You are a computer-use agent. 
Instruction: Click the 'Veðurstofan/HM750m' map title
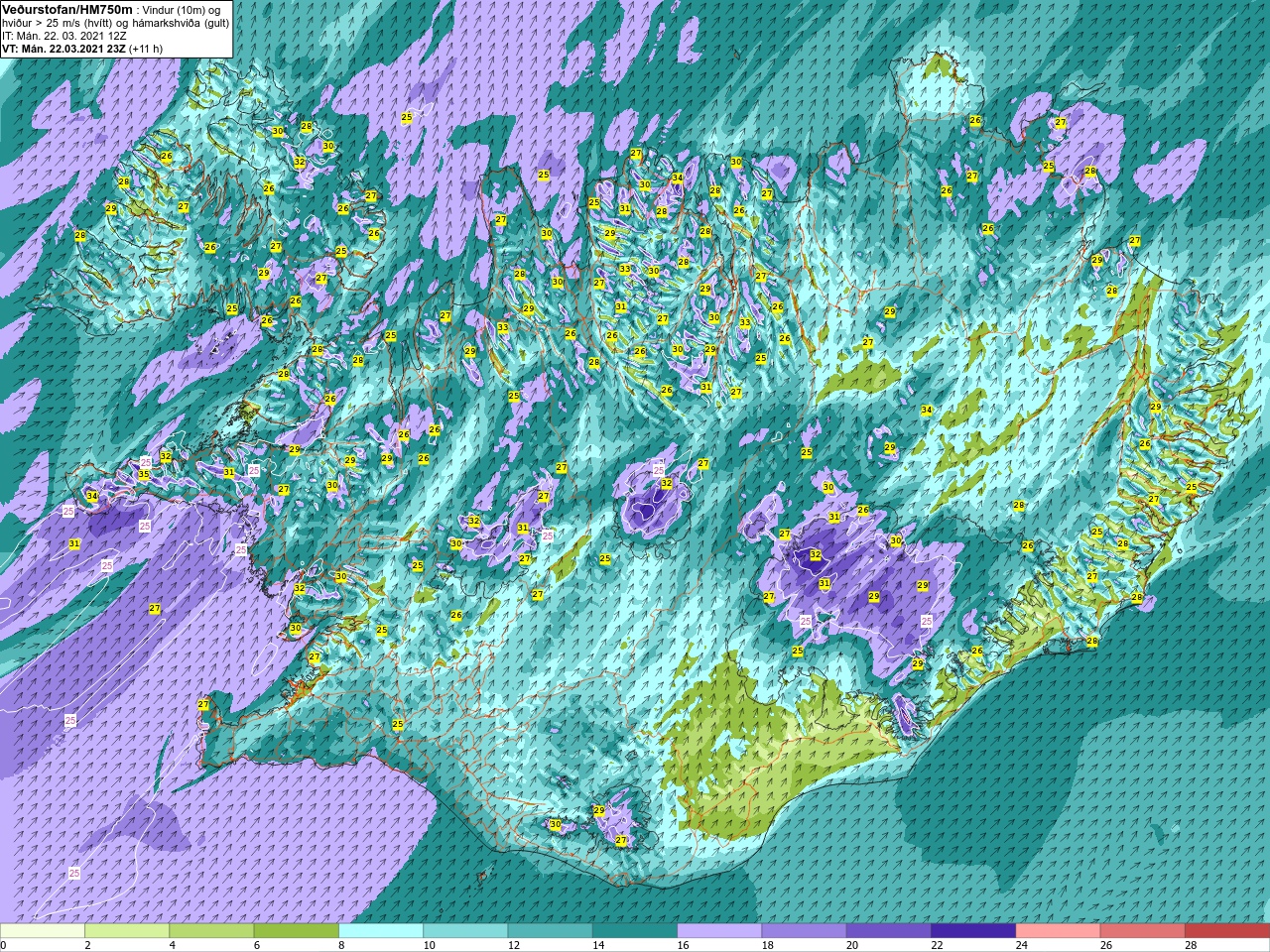[67, 10]
